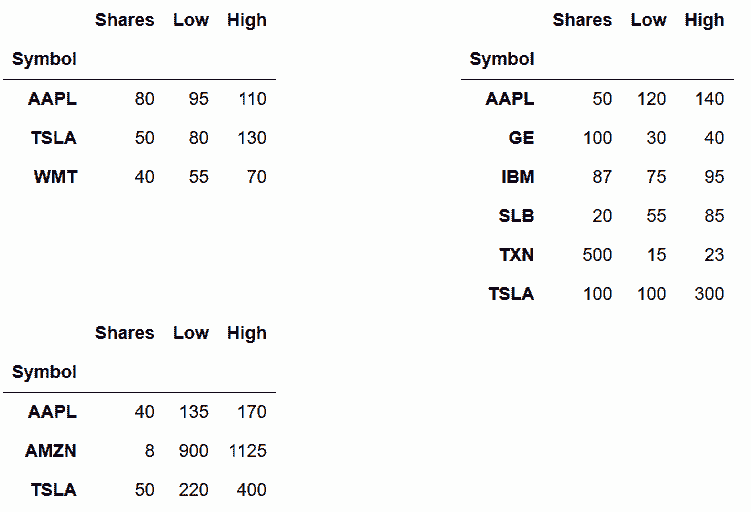Screen dimensions: 751x512
Task: Click the AMZN Shares value 8
Action: (x=149, y=451)
